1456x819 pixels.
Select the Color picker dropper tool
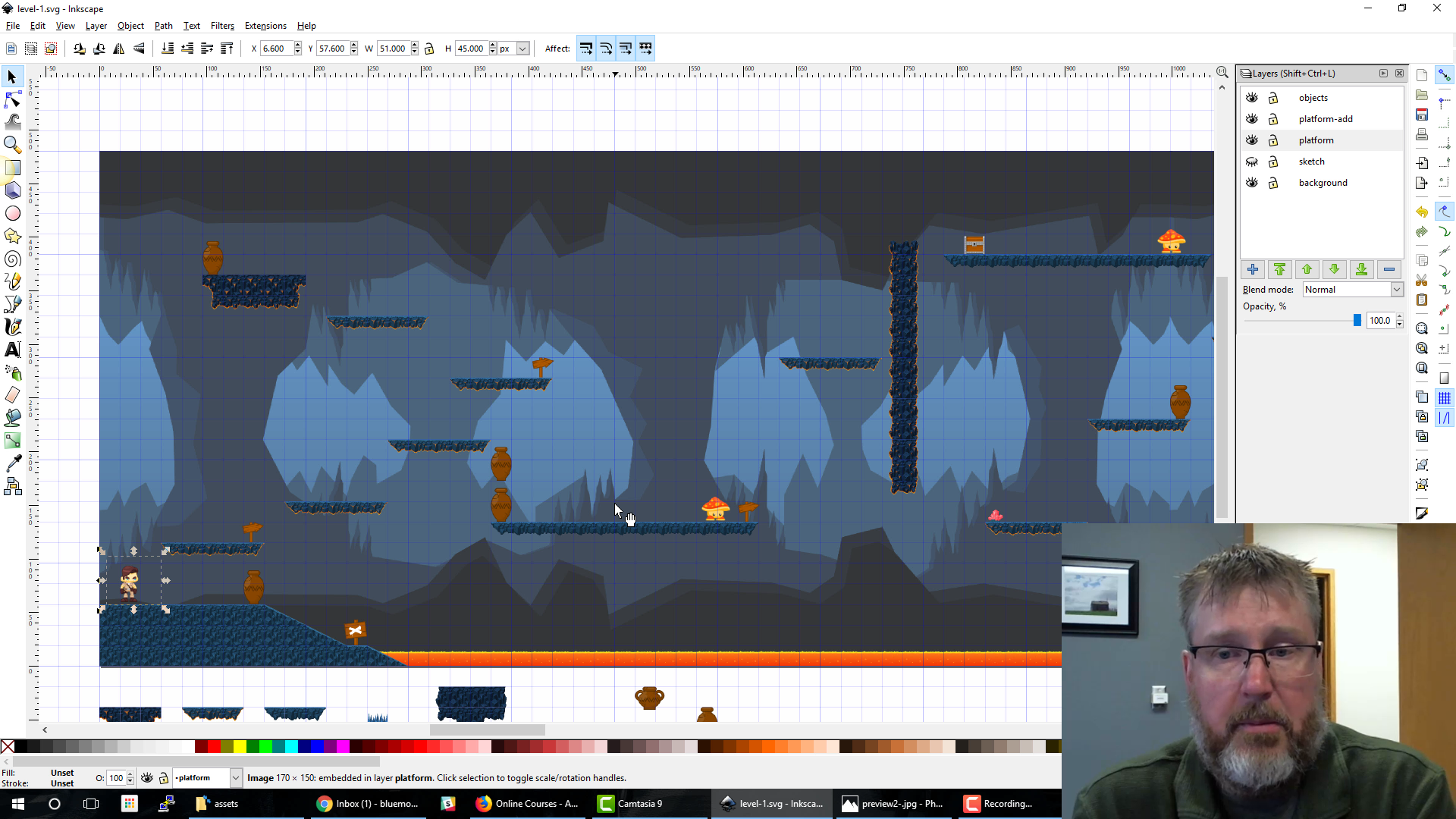13,463
